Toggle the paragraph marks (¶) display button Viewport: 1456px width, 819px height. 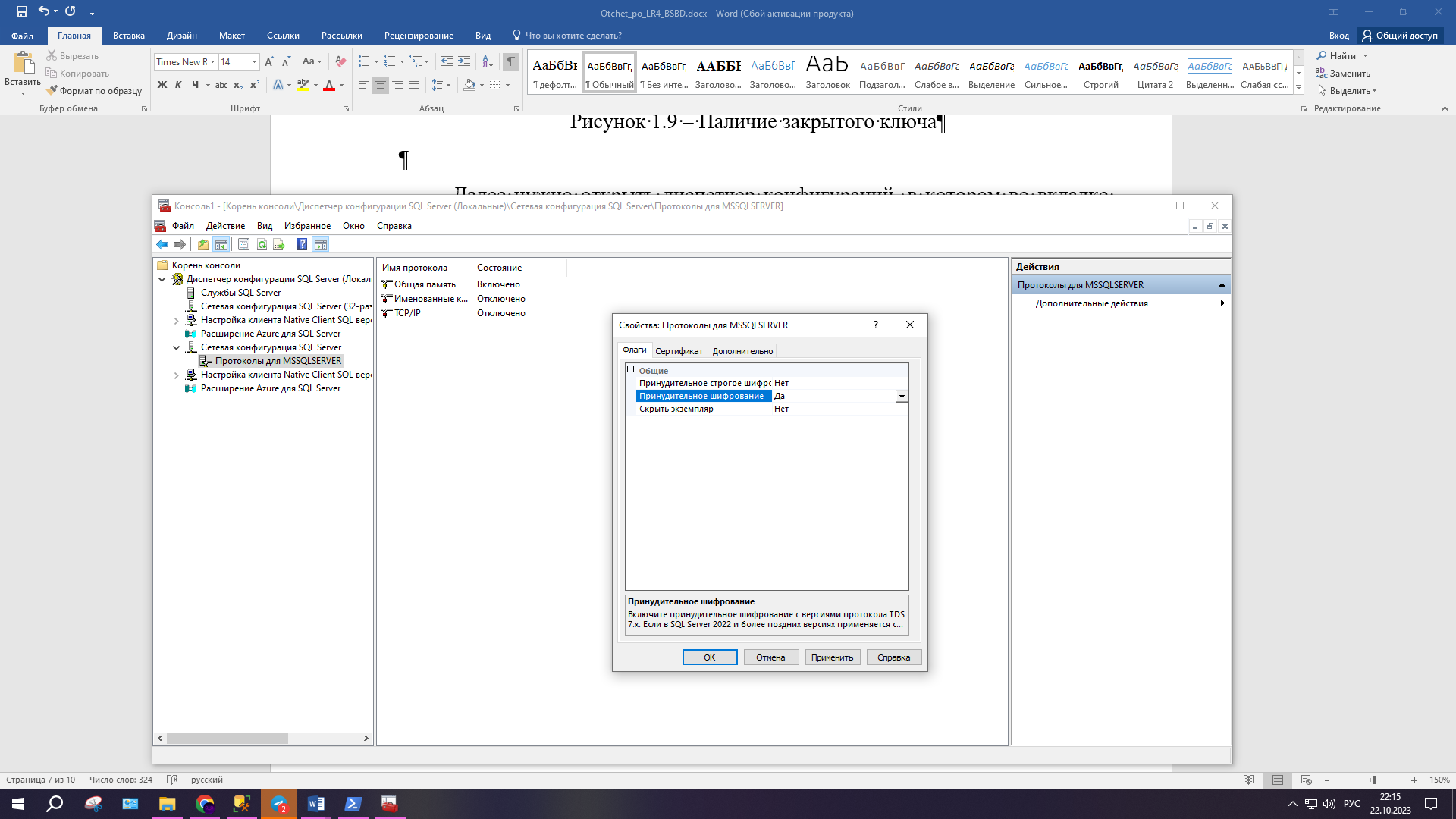click(x=511, y=61)
